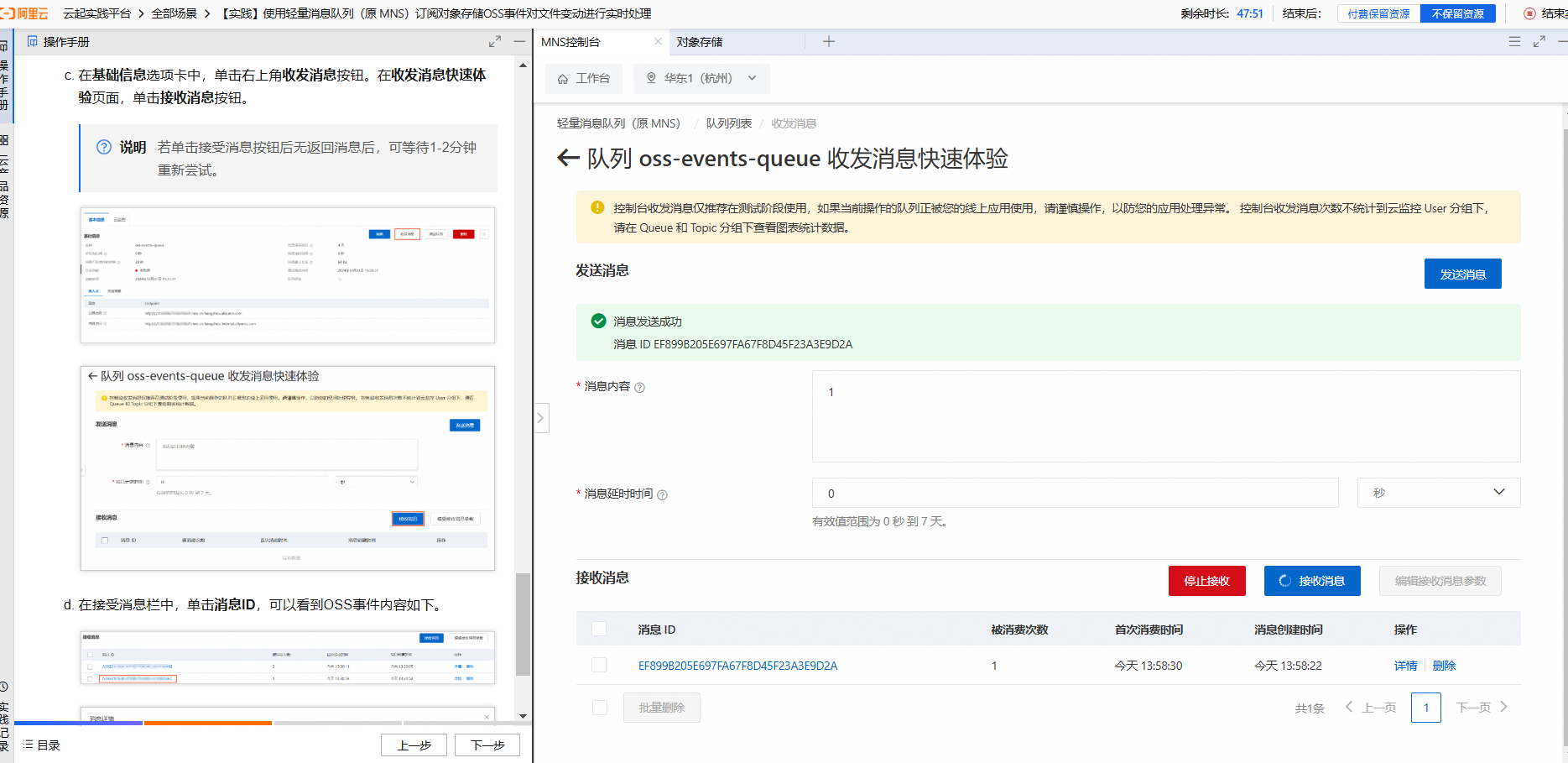The height and width of the screenshot is (763, 1568).
Task: Click the remaining time value 47:51
Action: pos(1250,13)
